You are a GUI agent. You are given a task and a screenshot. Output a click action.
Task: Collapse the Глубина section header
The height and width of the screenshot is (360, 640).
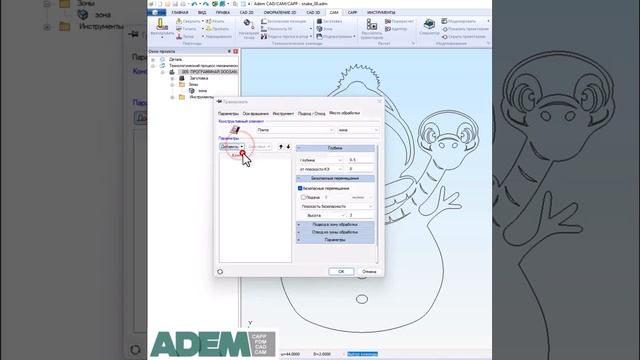point(335,148)
